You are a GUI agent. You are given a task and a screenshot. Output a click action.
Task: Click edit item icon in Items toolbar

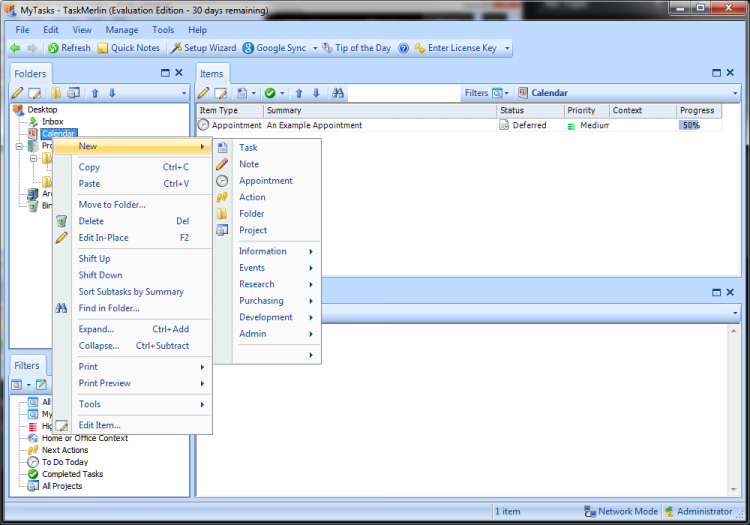click(221, 93)
